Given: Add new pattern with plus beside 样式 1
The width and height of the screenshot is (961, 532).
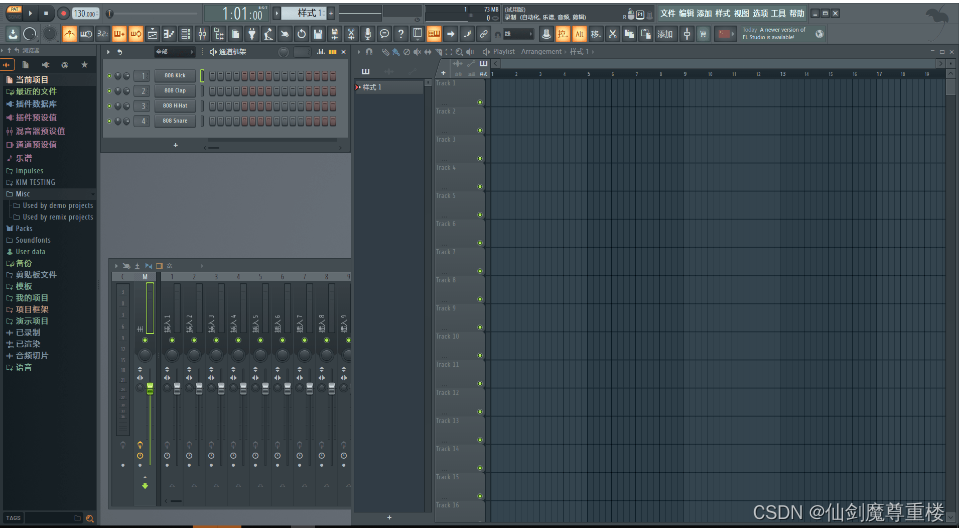Looking at the screenshot, I should (x=331, y=13).
